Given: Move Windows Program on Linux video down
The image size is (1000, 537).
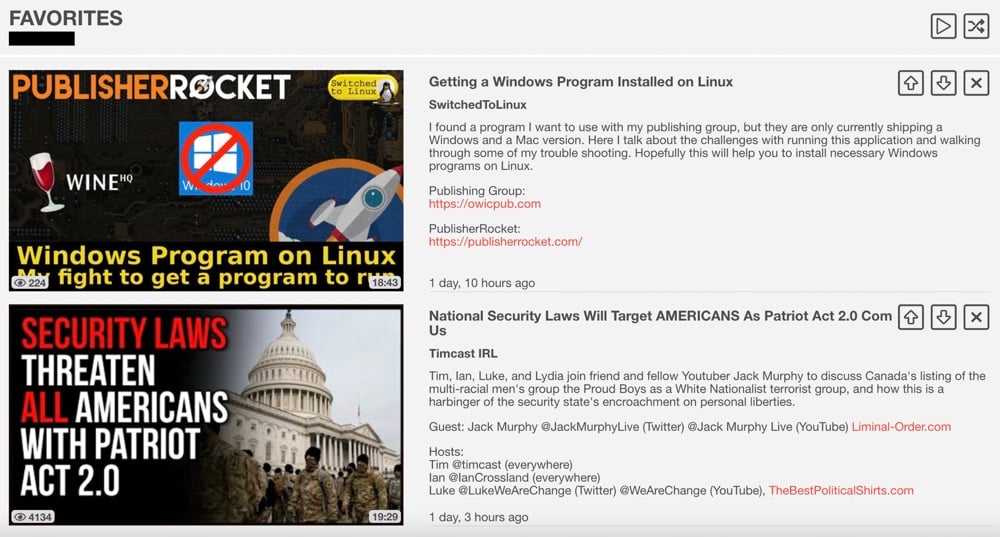Looking at the screenshot, I should [943, 83].
